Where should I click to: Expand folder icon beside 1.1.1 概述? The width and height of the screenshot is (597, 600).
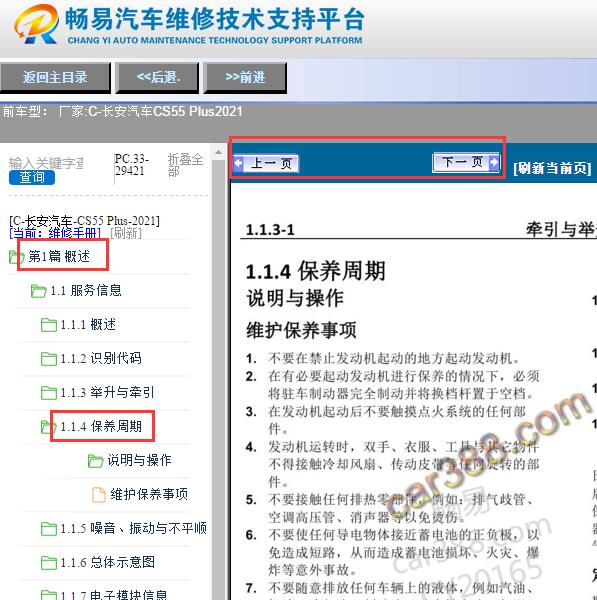point(49,325)
